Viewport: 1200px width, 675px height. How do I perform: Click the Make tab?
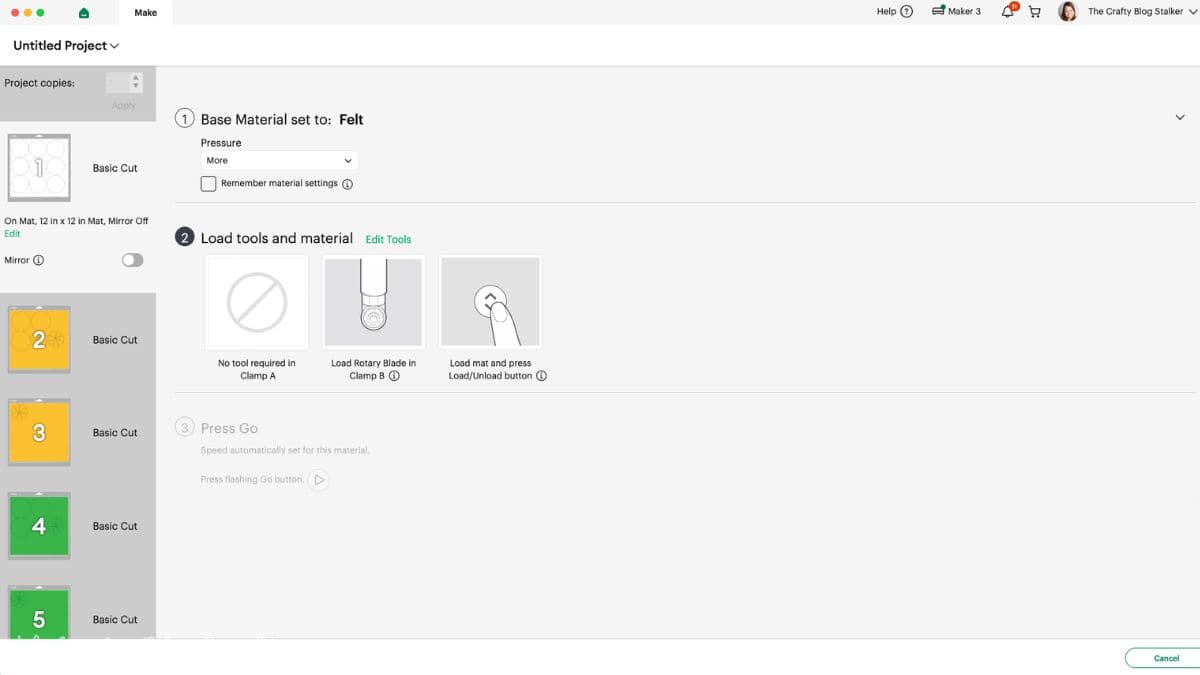146,13
